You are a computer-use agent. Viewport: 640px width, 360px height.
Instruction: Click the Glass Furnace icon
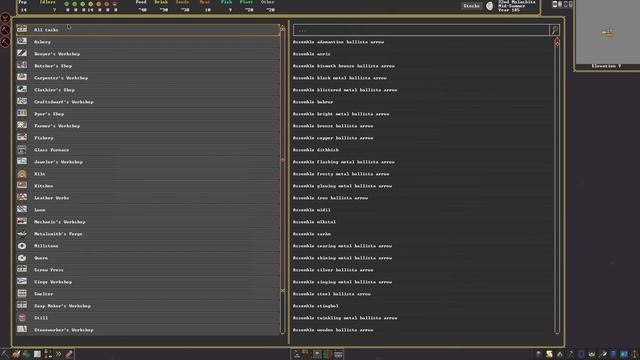pyautogui.click(x=22, y=149)
